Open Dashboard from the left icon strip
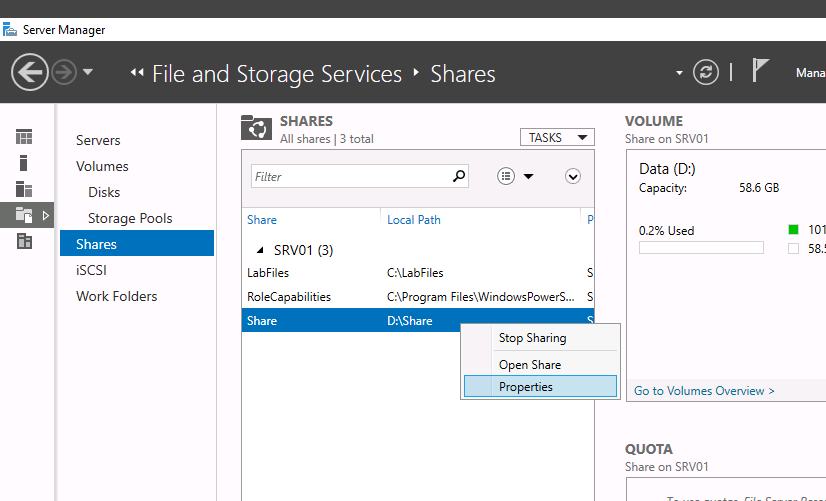 point(24,137)
